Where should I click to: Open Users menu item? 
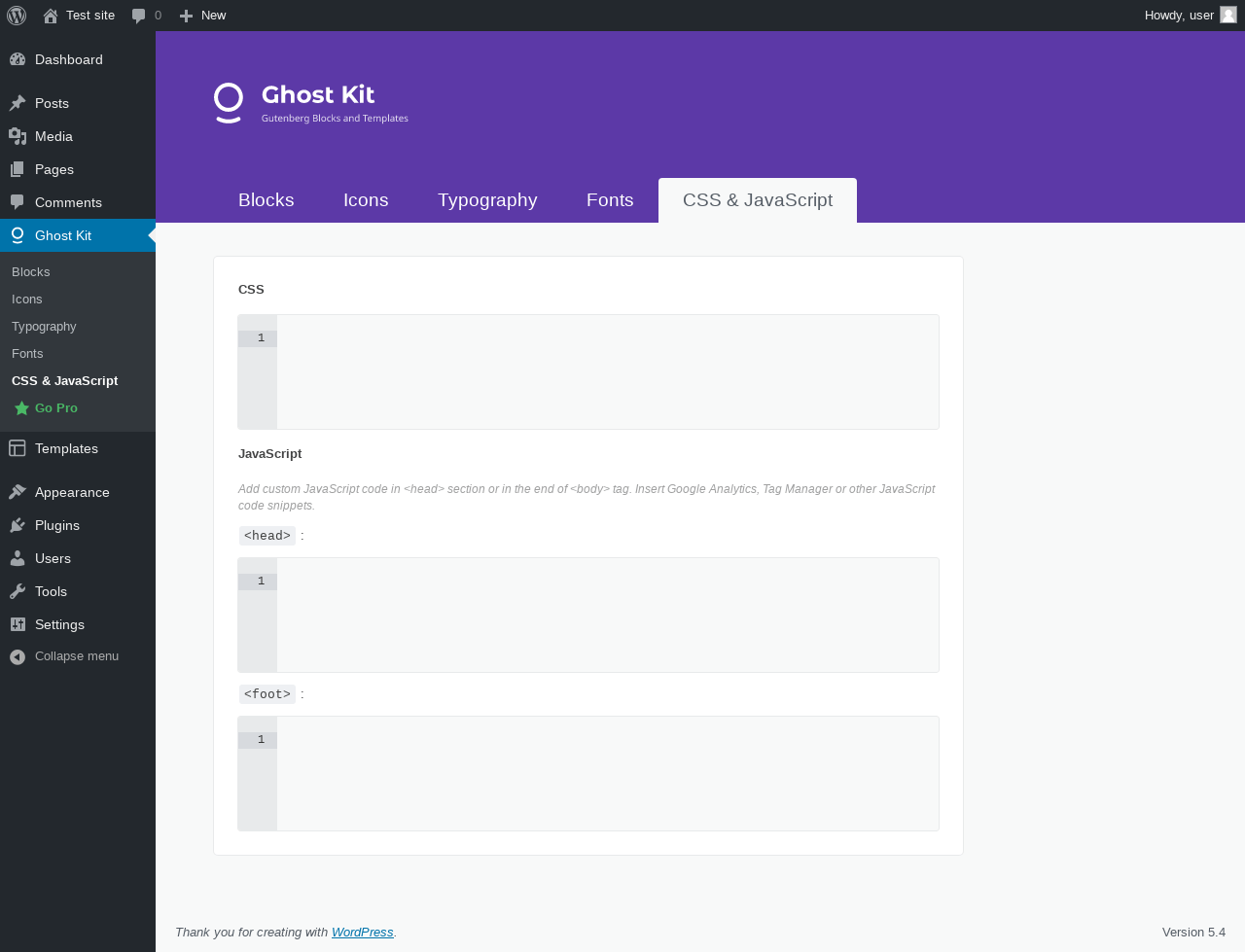[x=78, y=558]
